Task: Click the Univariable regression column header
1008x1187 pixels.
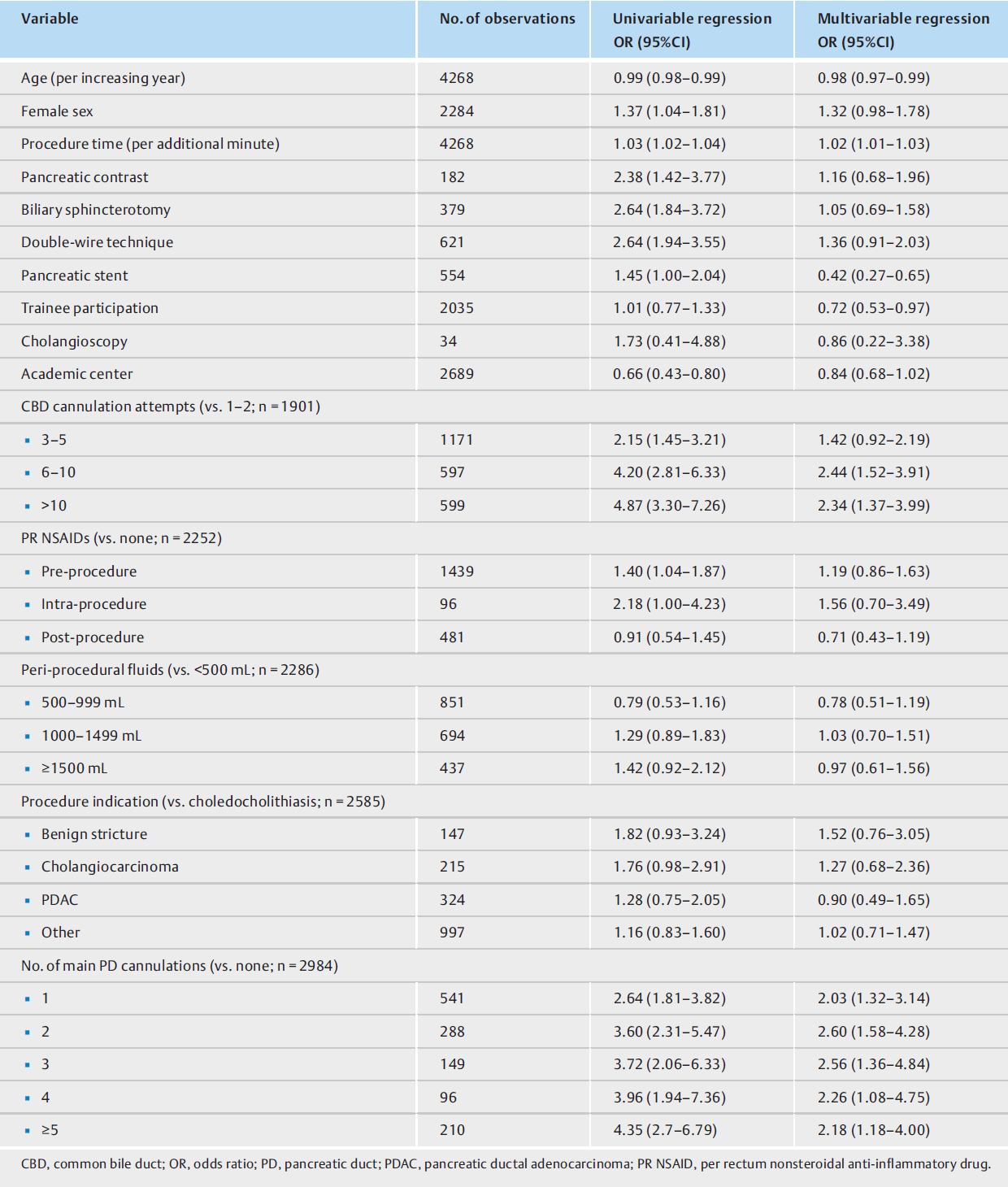Action: click(692, 30)
